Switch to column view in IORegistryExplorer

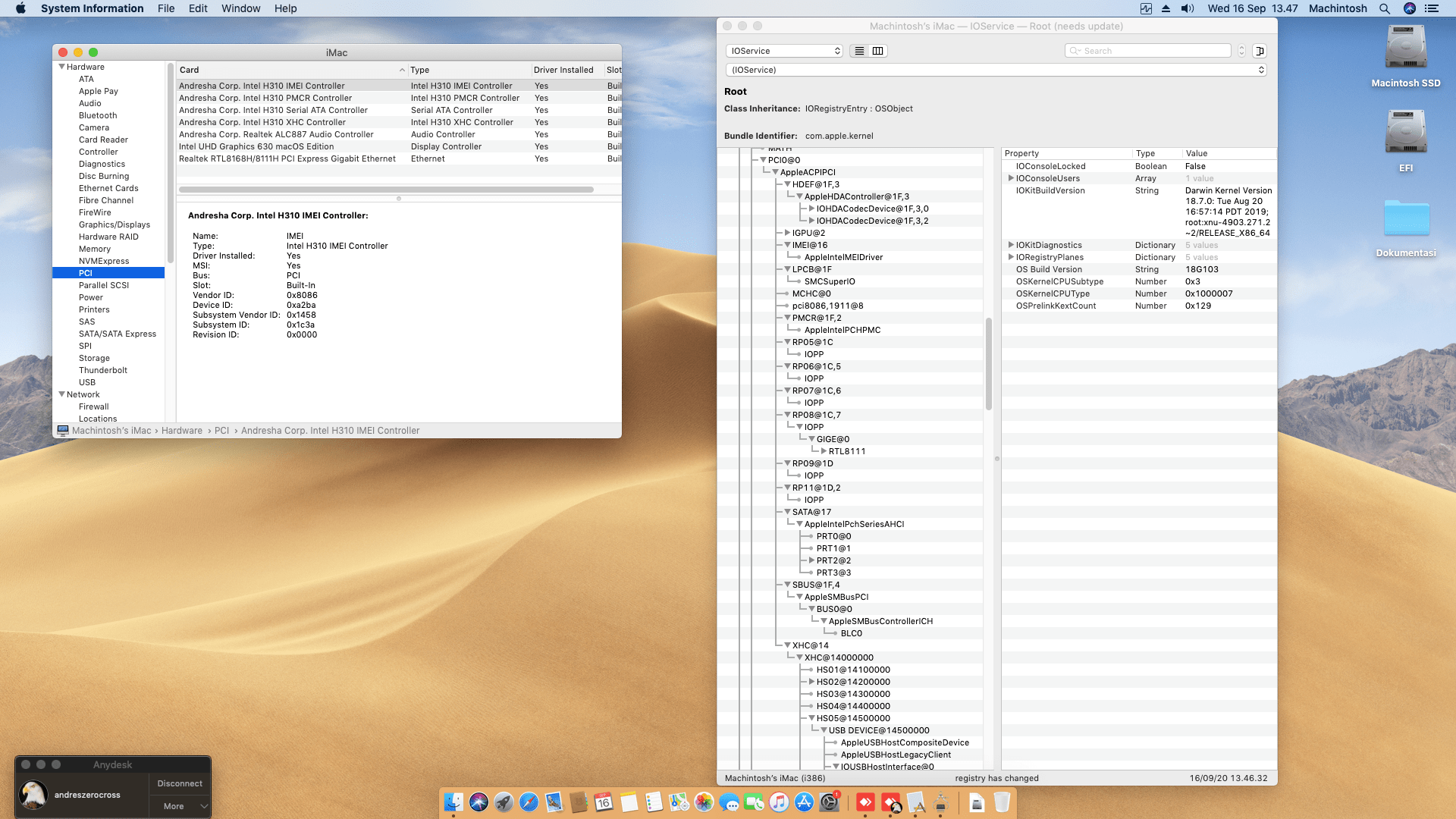[x=877, y=51]
